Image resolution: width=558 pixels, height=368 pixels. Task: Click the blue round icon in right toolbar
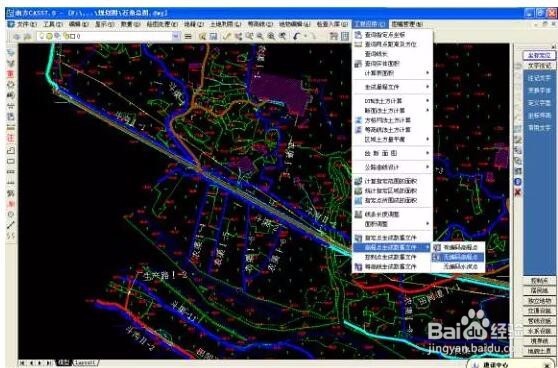coord(517,182)
